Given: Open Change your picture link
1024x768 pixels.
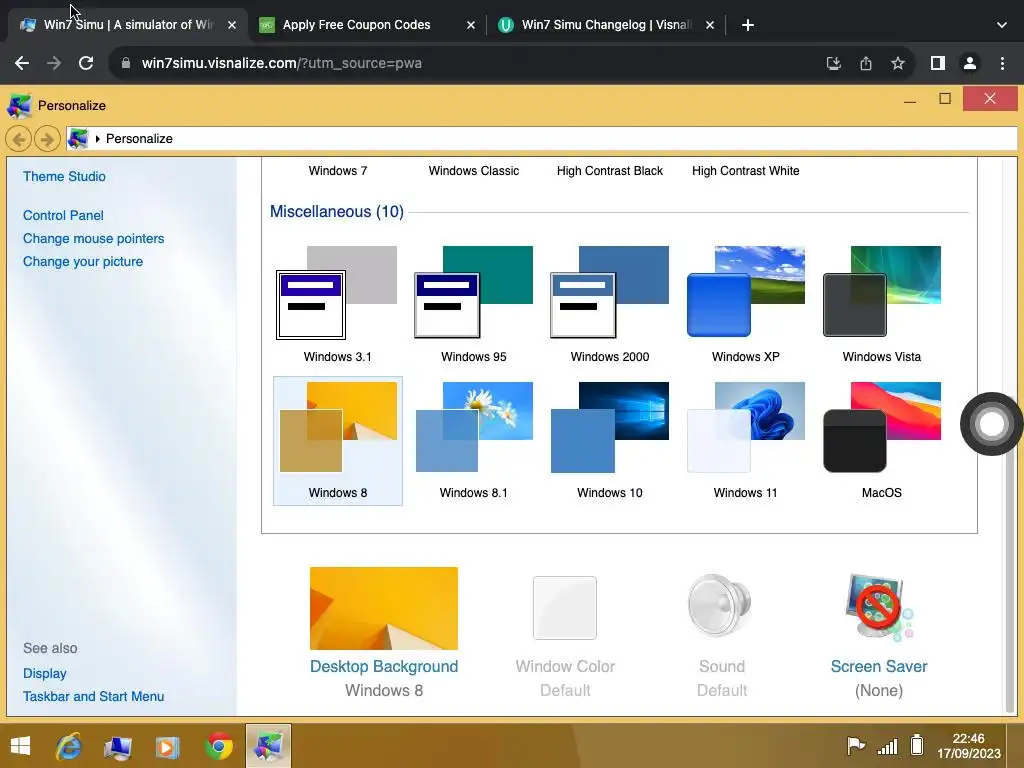Looking at the screenshot, I should point(83,261).
